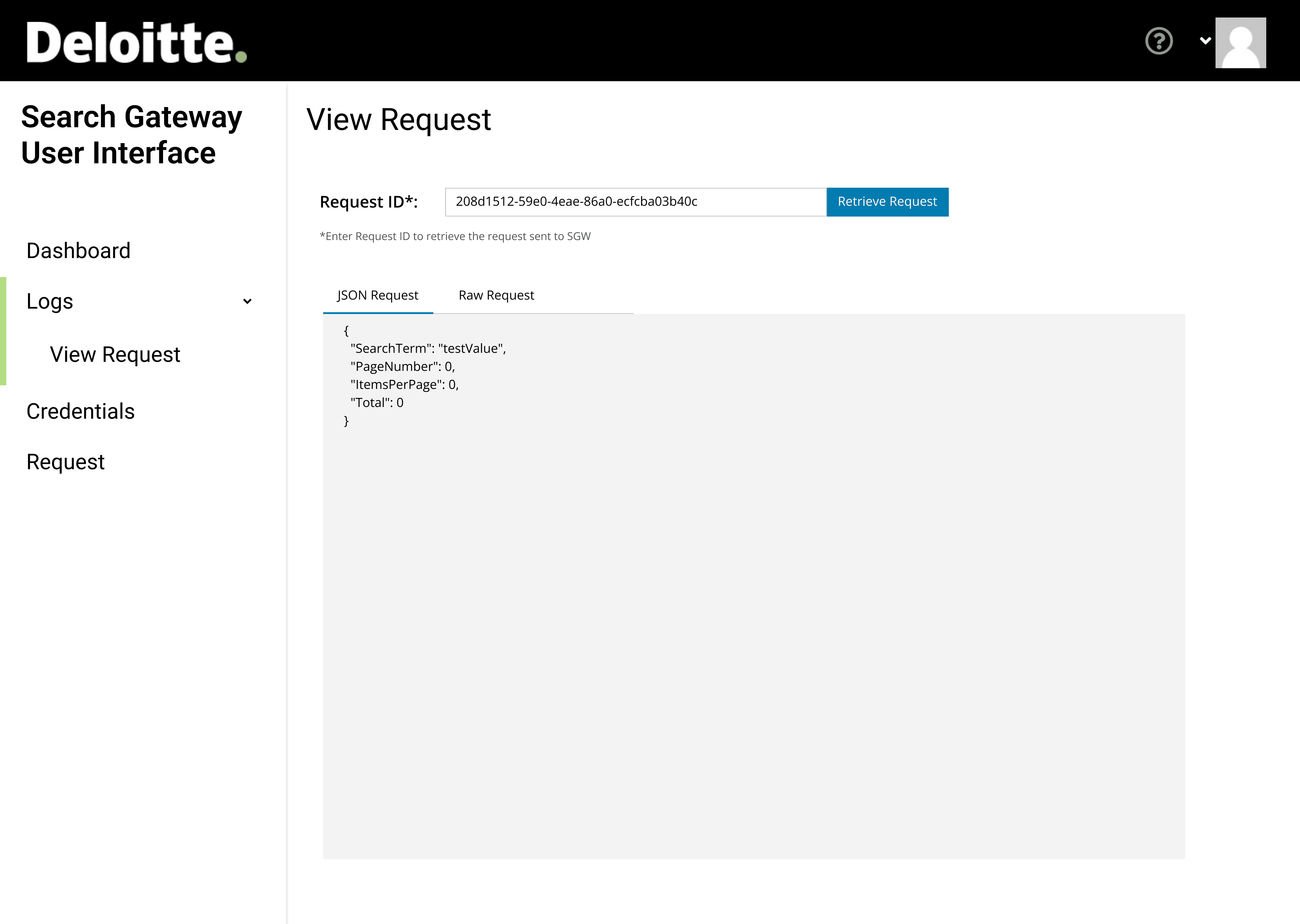Click the Request ID helper hint text
The image size is (1300, 924).
point(455,237)
